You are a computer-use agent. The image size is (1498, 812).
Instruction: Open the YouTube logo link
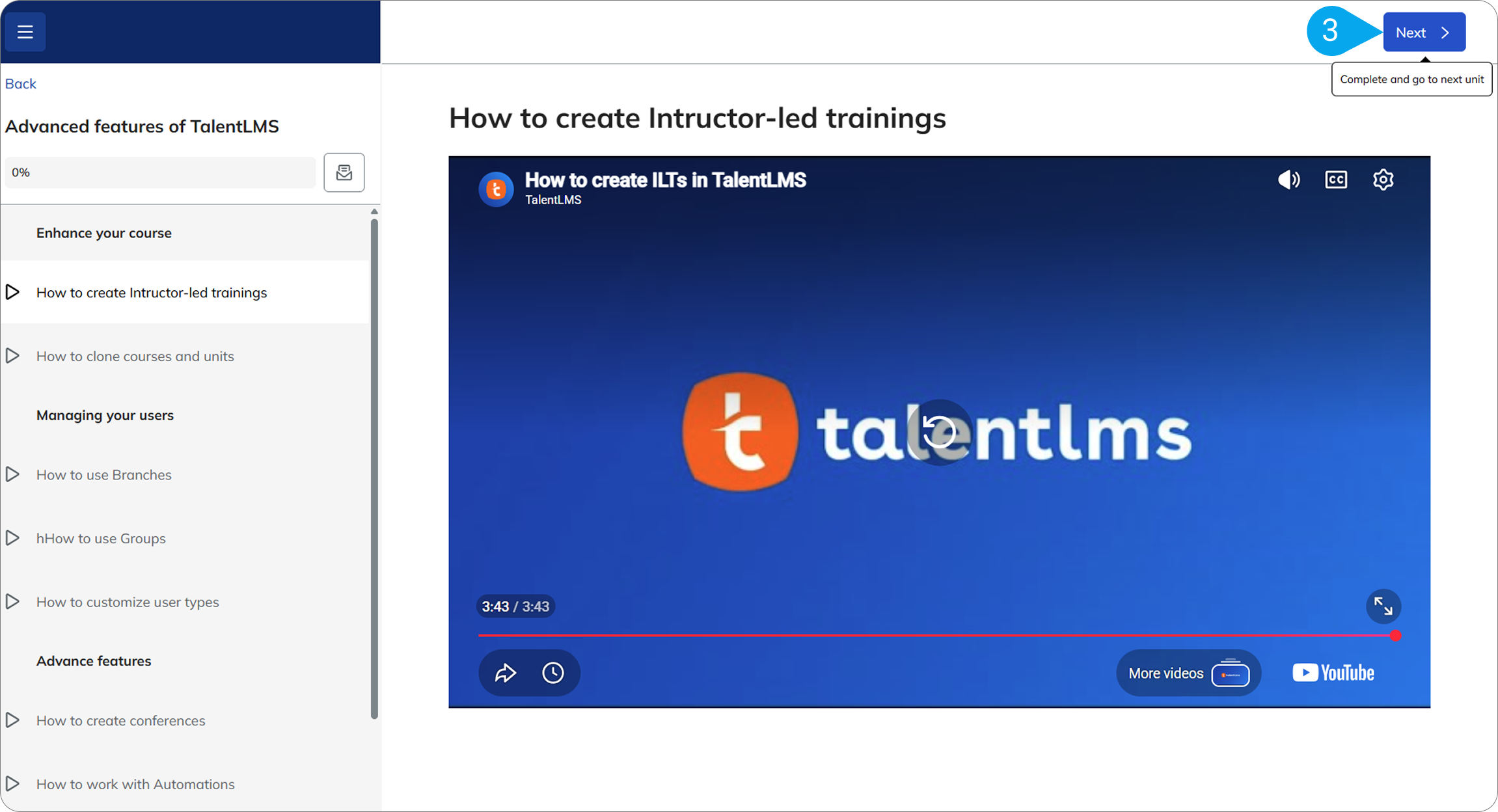[x=1333, y=673]
